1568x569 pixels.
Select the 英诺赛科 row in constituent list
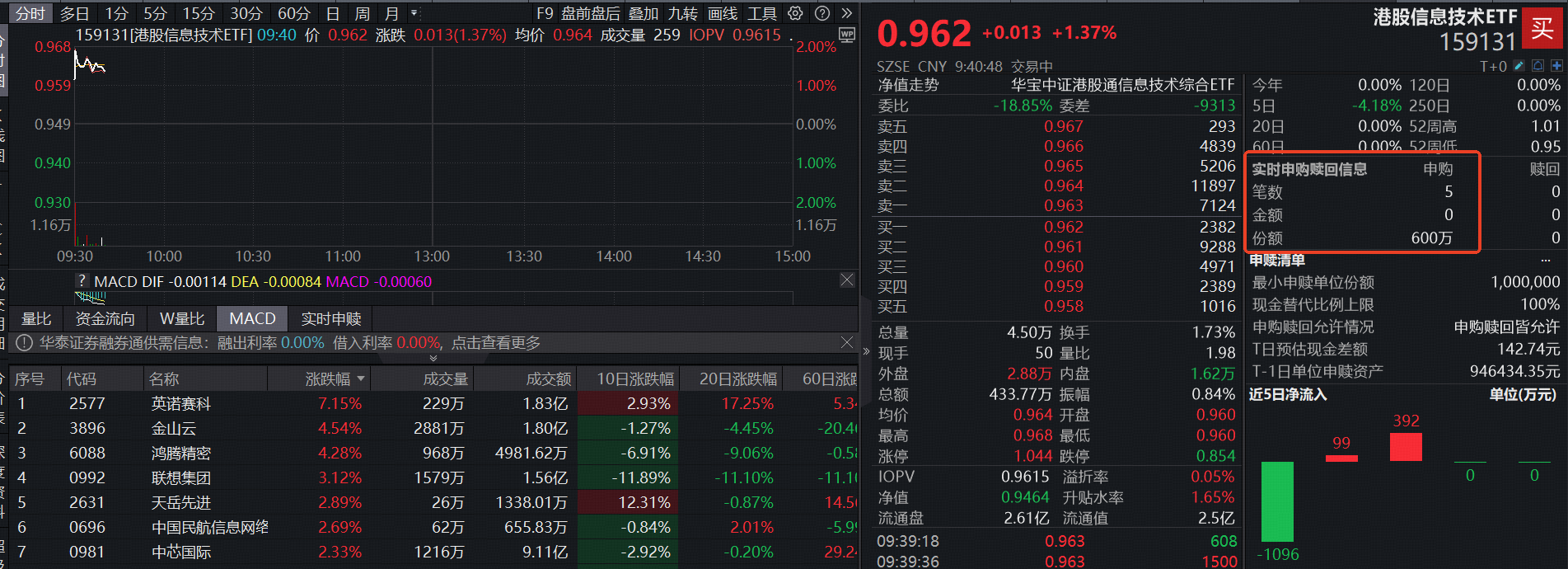[181, 403]
